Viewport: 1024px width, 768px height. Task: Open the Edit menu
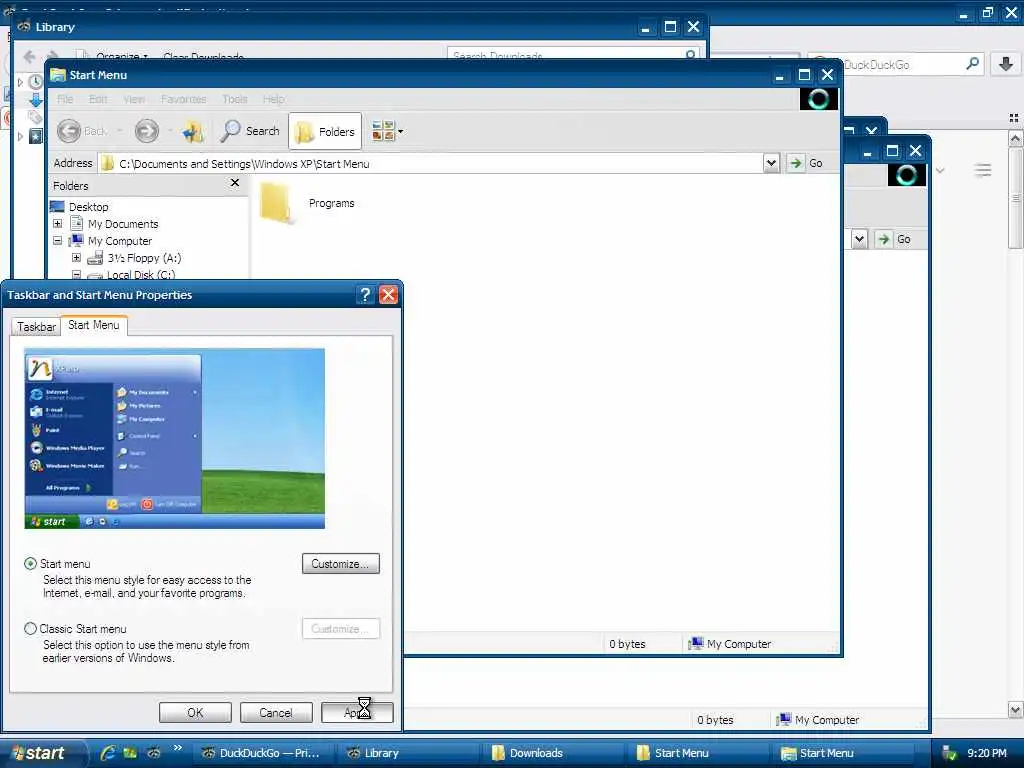click(98, 99)
